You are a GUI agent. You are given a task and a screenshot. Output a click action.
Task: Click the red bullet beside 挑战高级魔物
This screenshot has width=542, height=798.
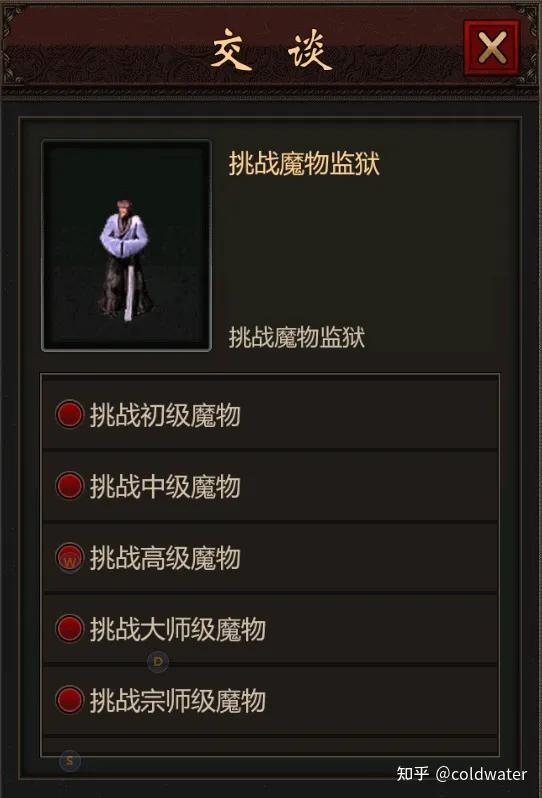pos(69,557)
